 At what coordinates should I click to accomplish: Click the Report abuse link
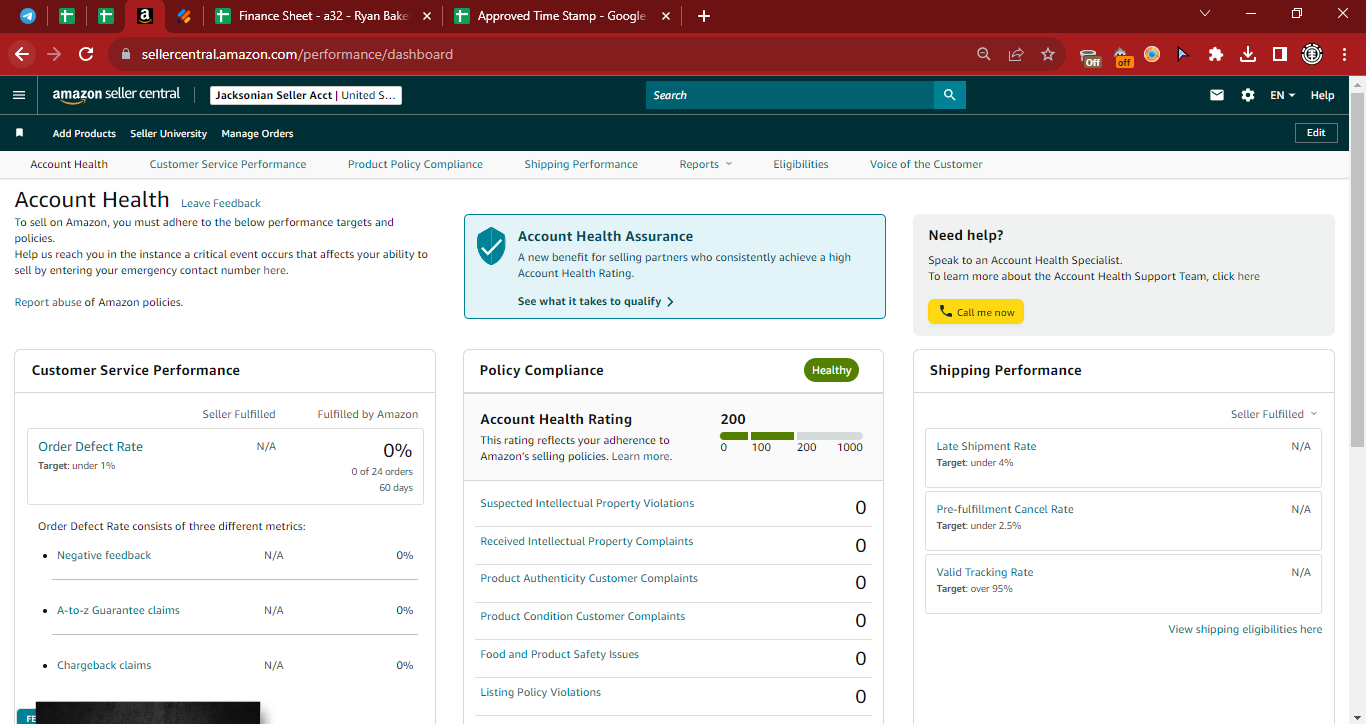tap(48, 302)
